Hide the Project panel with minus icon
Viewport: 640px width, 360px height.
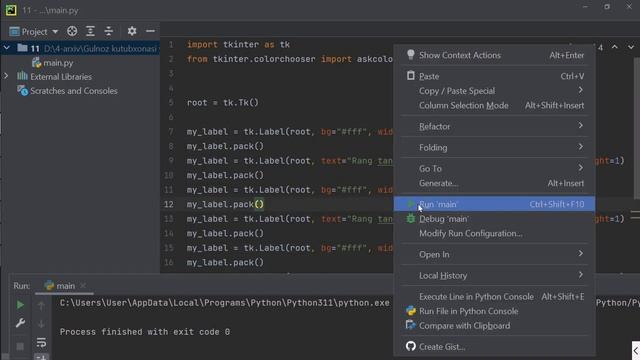click(150, 31)
